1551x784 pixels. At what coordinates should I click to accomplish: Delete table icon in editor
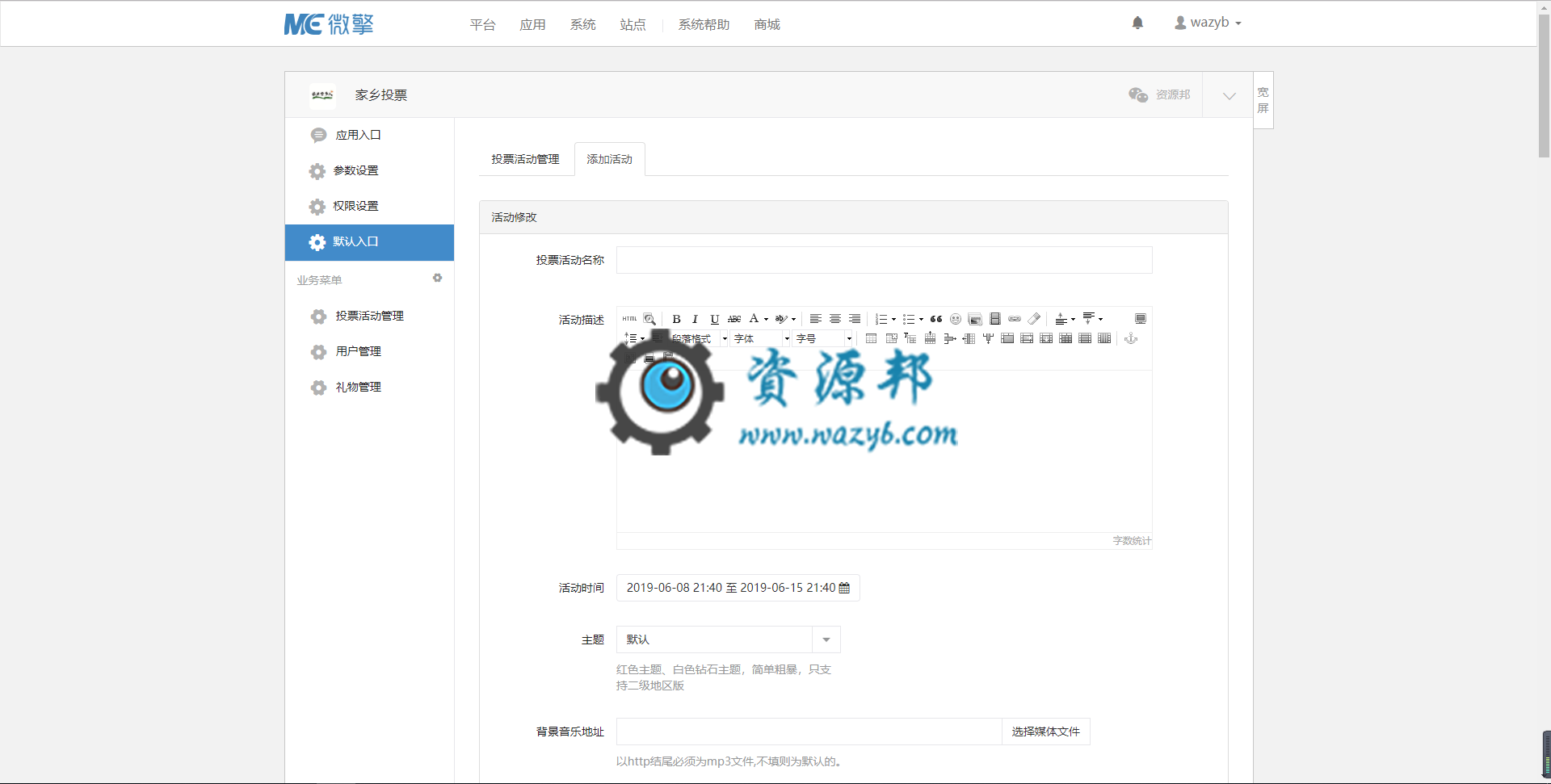tap(891, 338)
